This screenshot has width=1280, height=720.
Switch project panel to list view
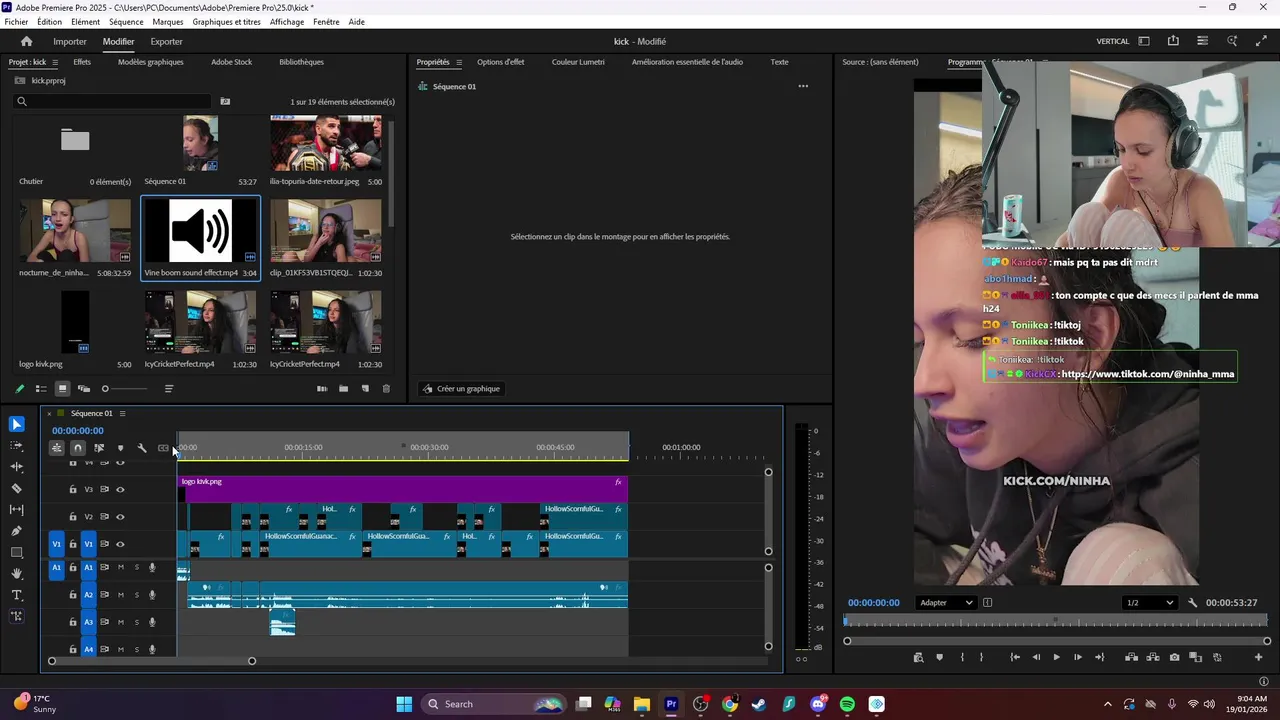pos(41,389)
